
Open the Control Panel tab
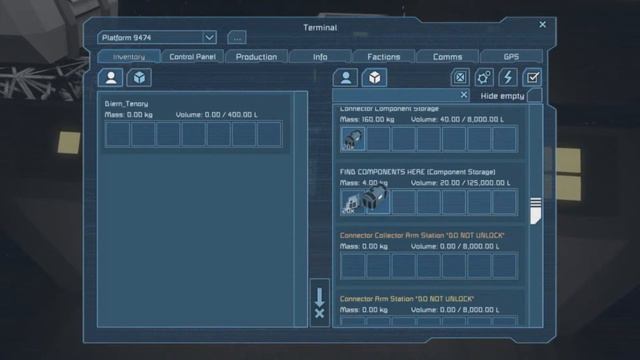192,57
